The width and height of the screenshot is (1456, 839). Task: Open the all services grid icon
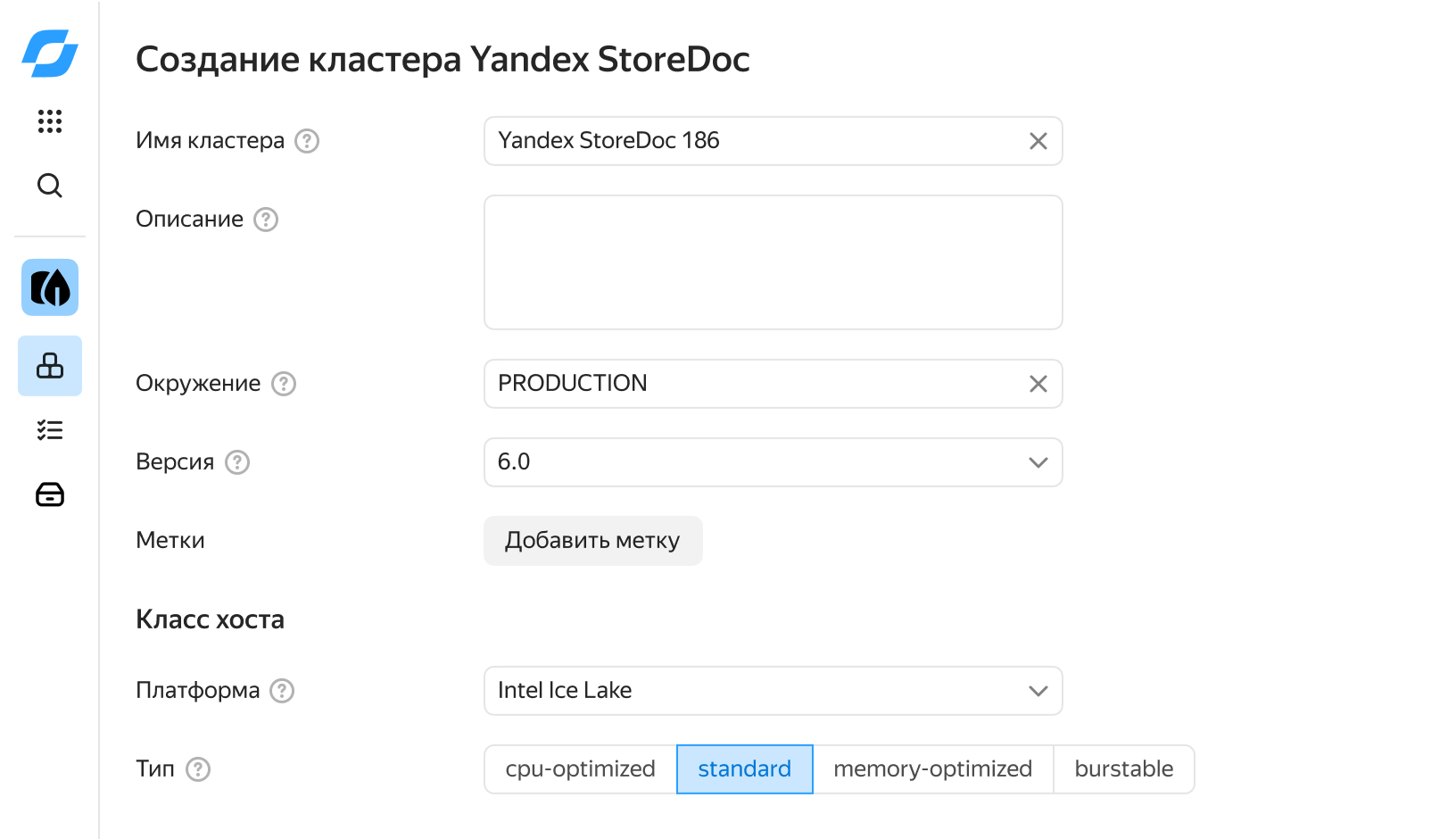50,121
